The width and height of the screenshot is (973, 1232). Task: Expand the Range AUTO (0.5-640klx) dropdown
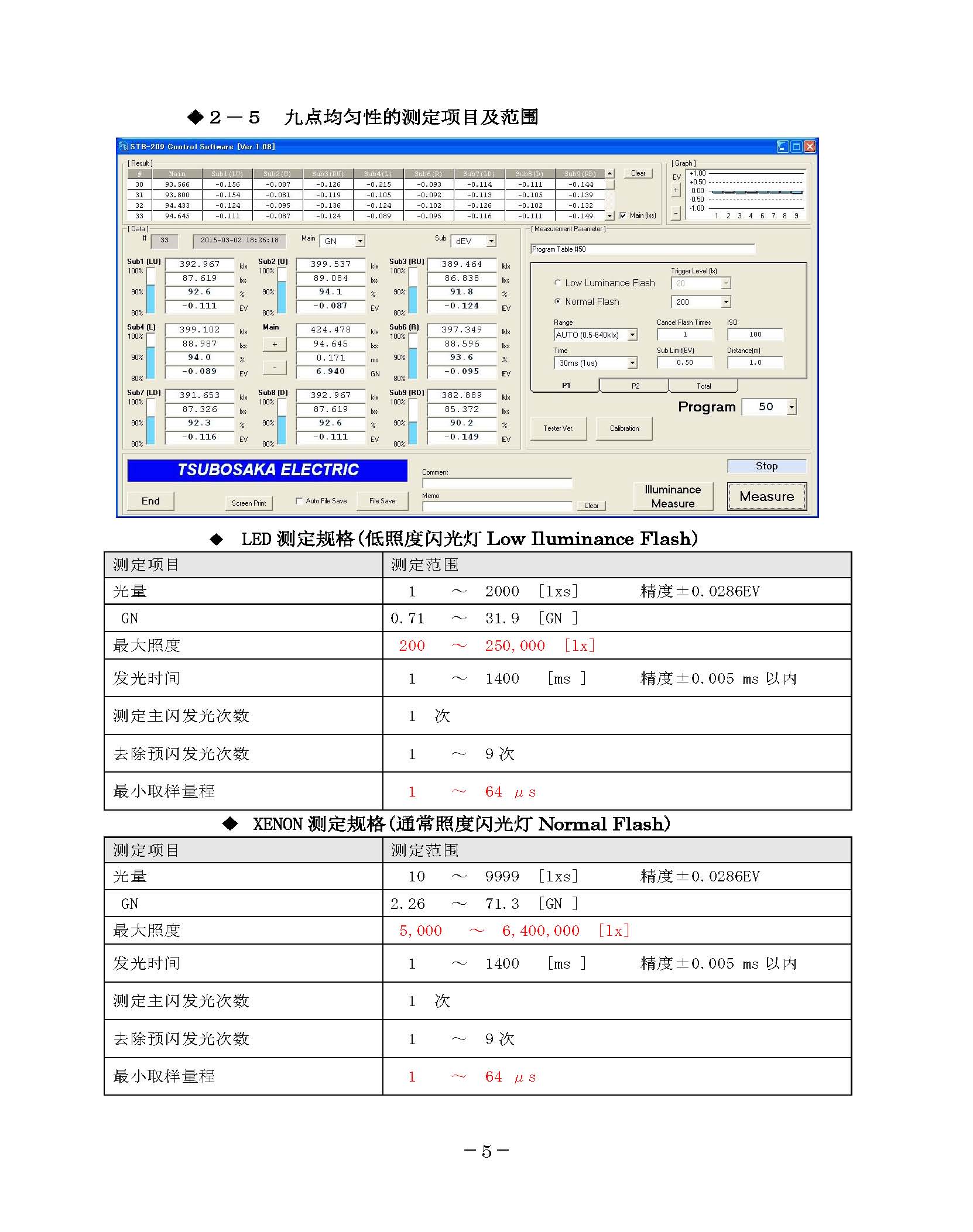coord(632,335)
